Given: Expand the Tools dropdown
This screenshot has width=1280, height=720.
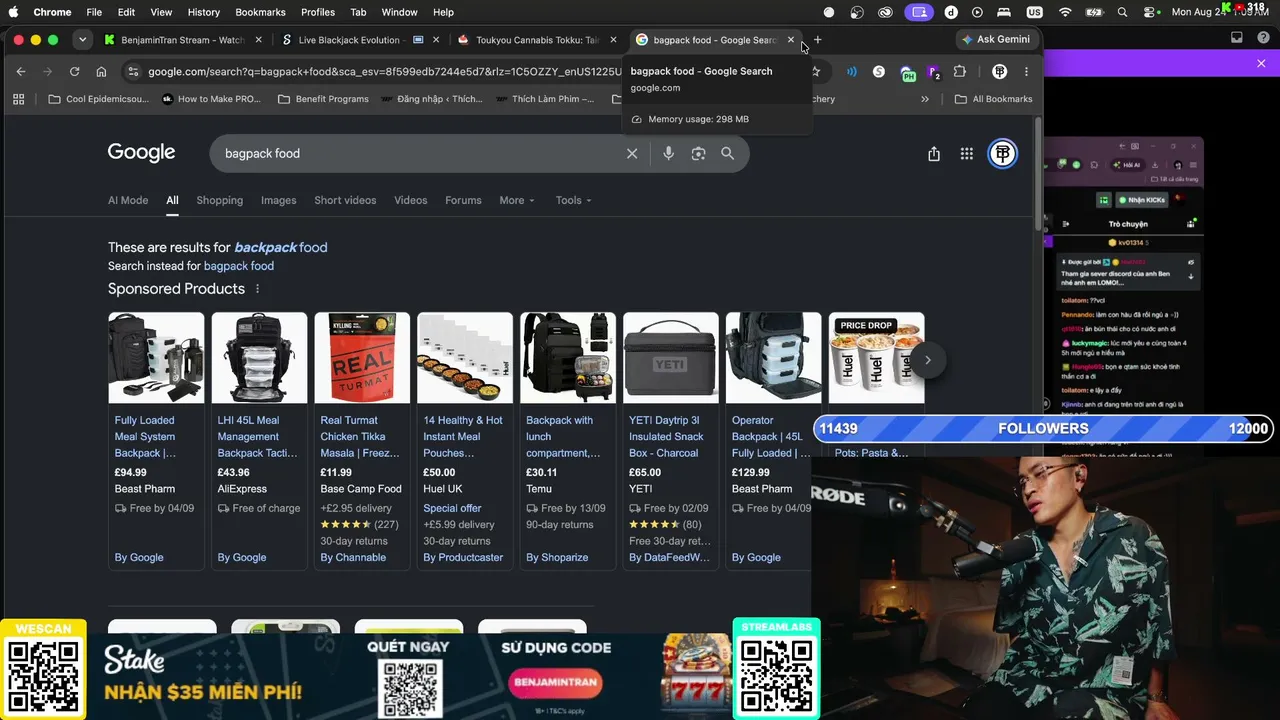Looking at the screenshot, I should [574, 200].
